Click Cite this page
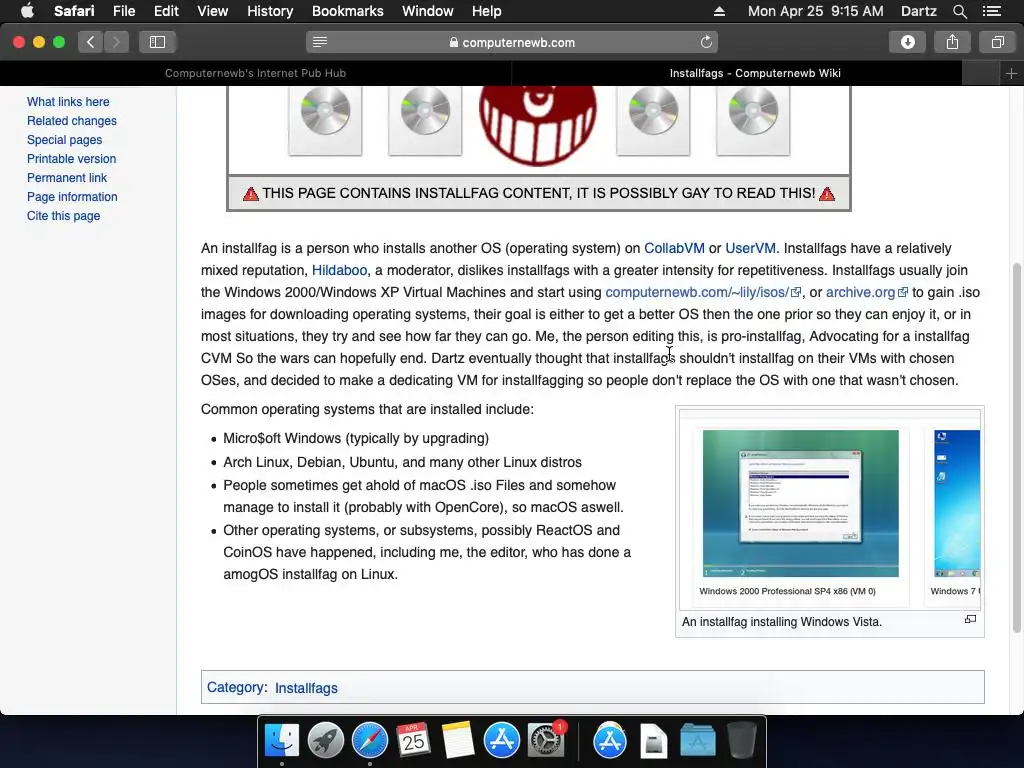Image resolution: width=1024 pixels, height=768 pixels. coord(63,216)
